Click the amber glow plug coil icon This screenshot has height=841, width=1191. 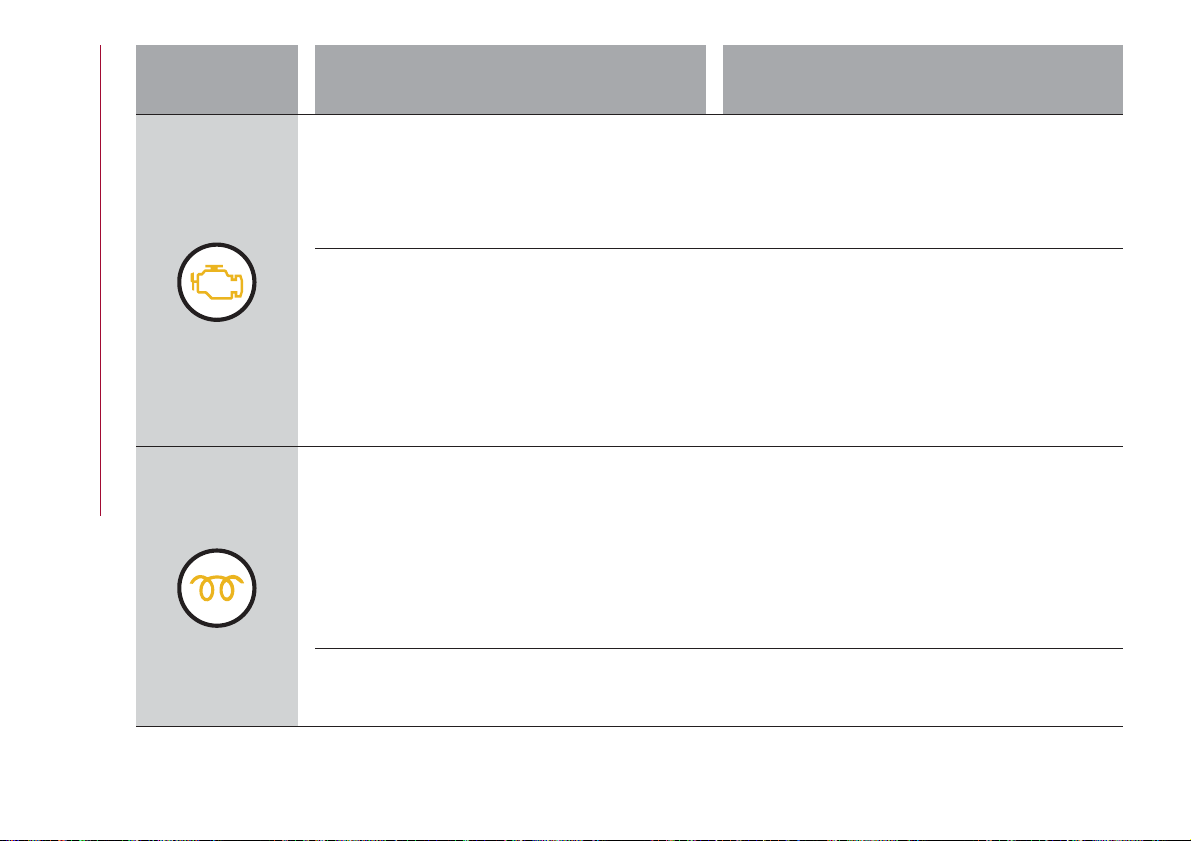tap(217, 587)
